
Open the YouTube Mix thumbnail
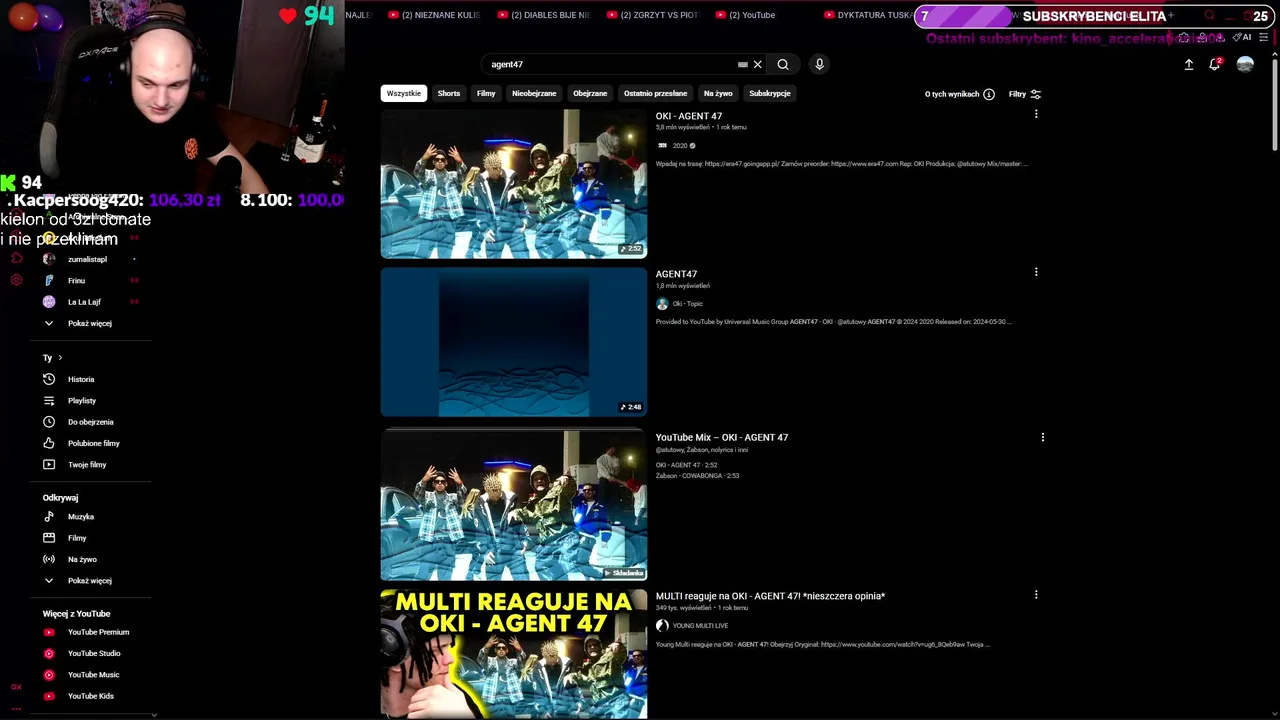point(514,505)
